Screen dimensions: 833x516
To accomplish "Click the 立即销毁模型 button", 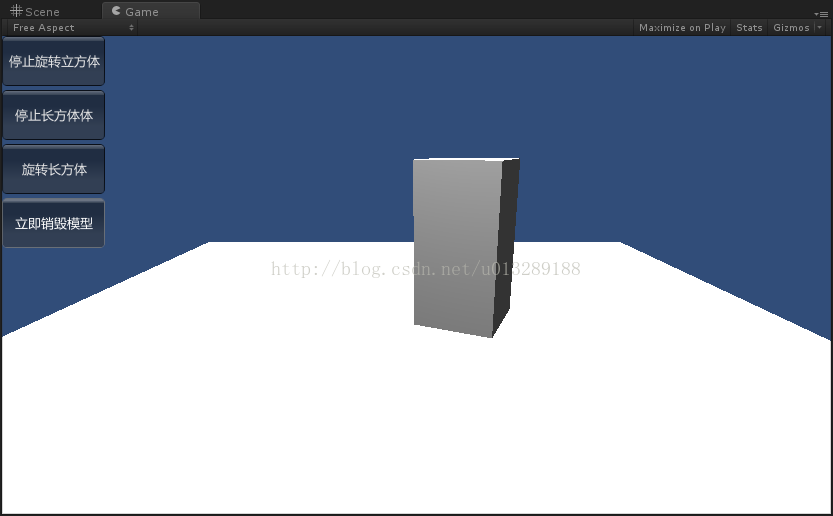I will pyautogui.click(x=54, y=224).
